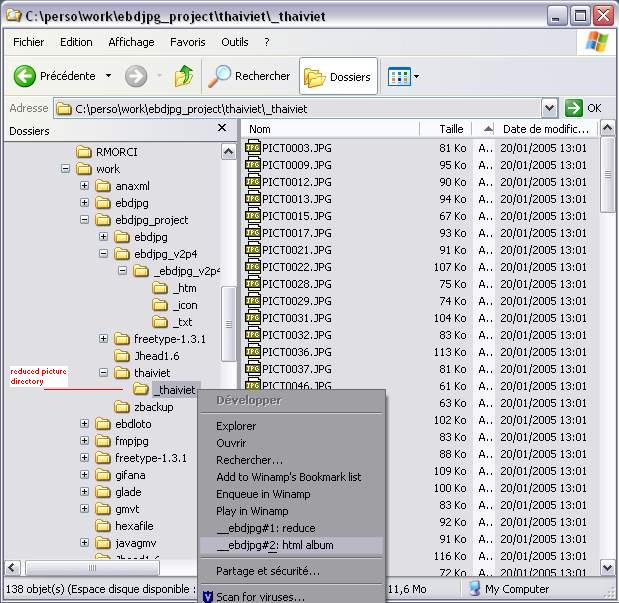Go up one folder level icon
619x603 pixels.
coord(184,76)
